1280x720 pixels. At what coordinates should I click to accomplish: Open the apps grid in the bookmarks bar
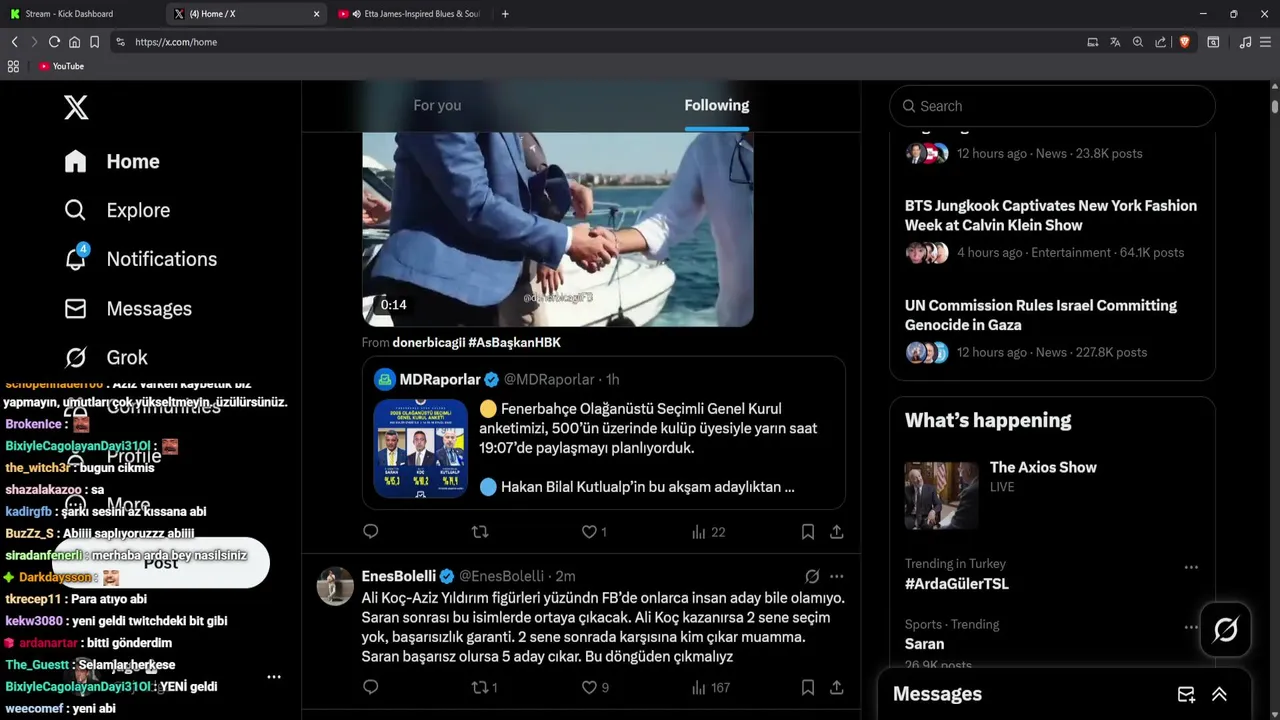click(x=13, y=66)
